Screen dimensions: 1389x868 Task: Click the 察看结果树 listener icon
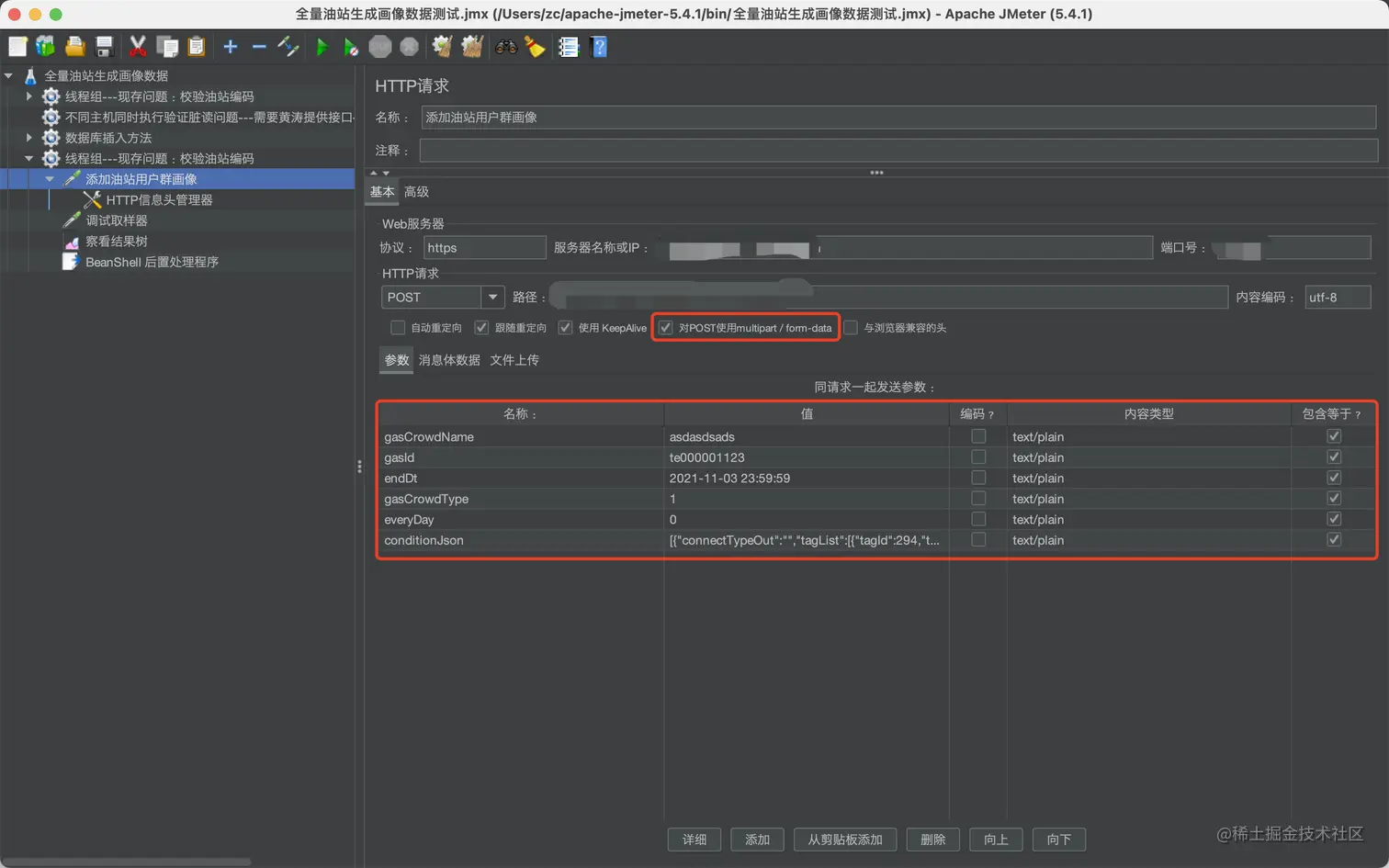tap(72, 242)
